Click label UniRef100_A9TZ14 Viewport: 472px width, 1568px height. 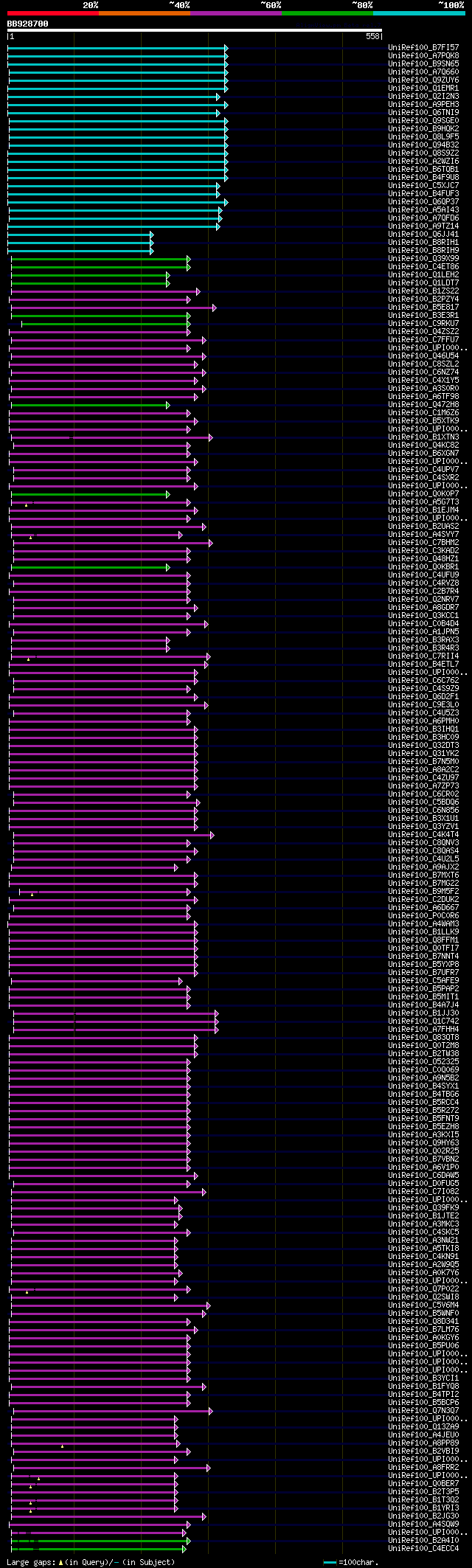pos(423,226)
